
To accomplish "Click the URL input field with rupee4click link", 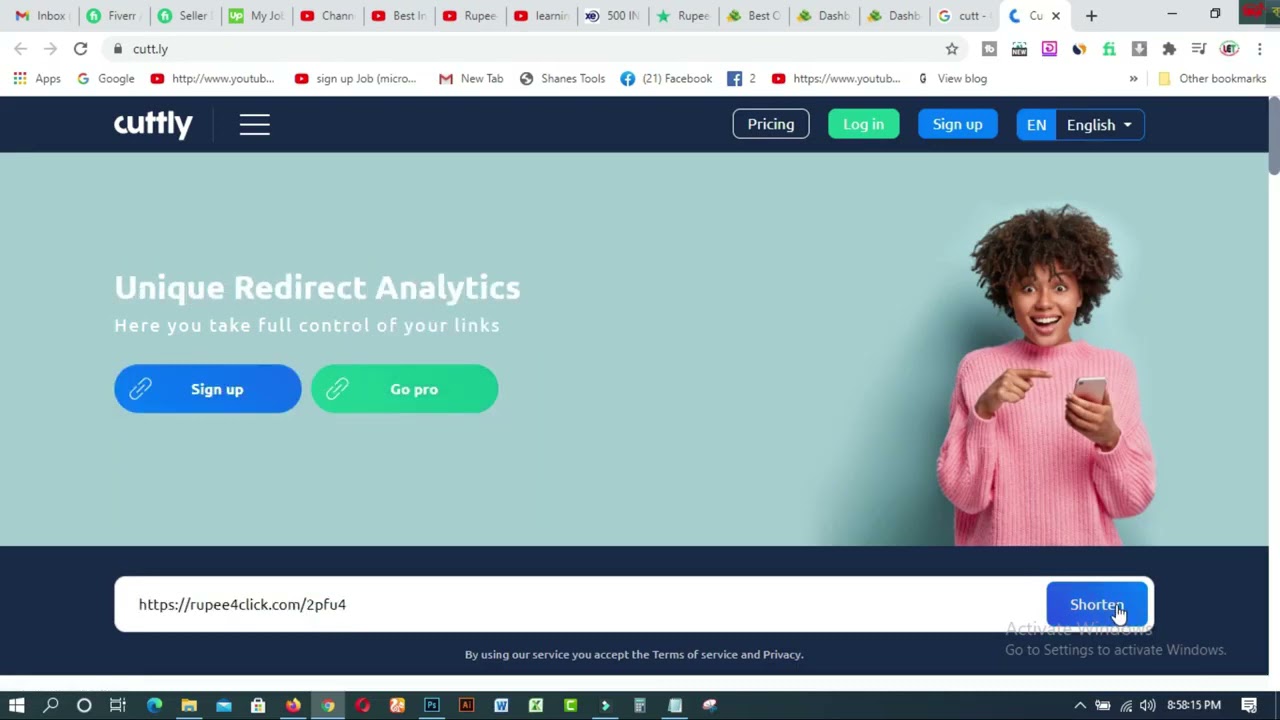I will click(x=580, y=604).
